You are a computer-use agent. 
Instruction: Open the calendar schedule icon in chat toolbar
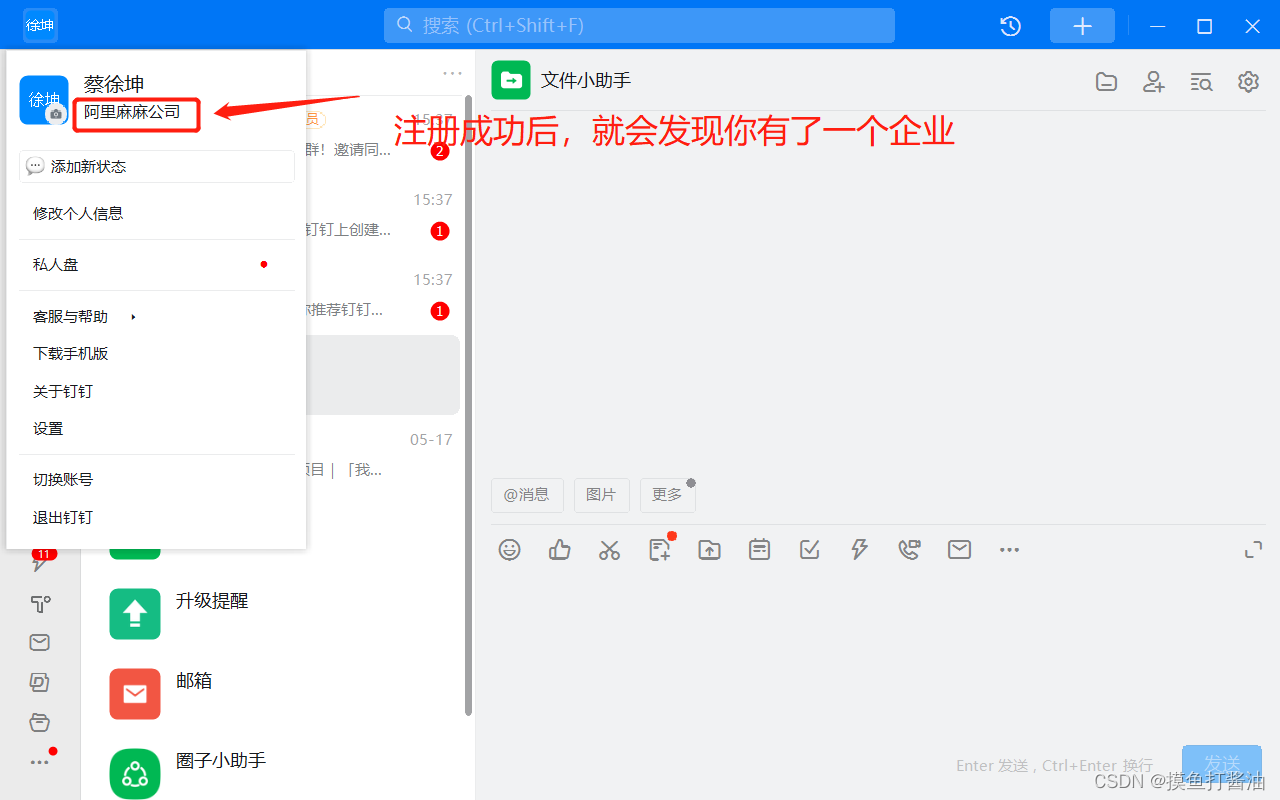[x=760, y=549]
